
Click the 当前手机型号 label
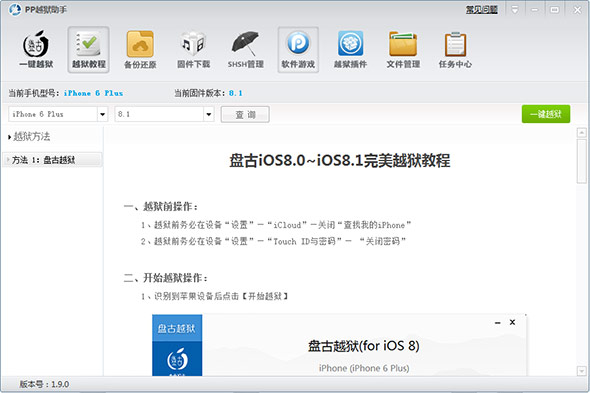click(34, 93)
